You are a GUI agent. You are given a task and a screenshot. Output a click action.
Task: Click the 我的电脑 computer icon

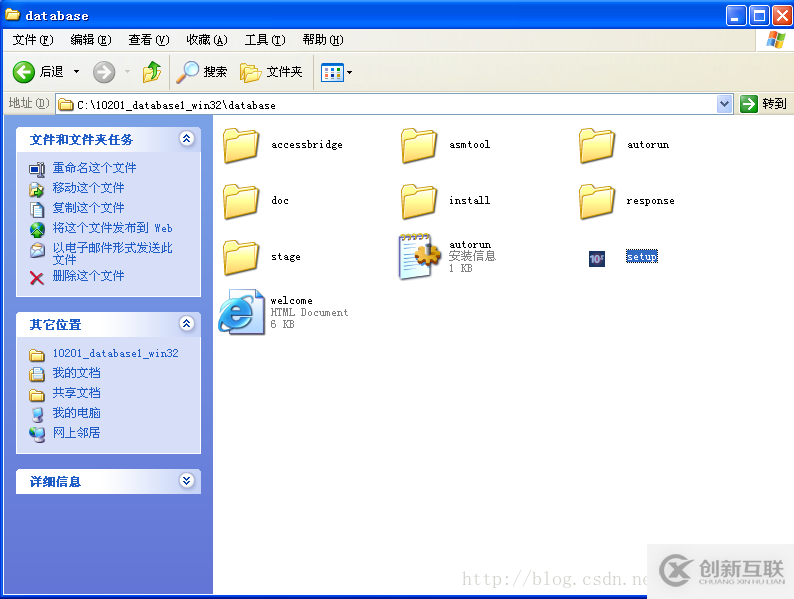pos(36,415)
